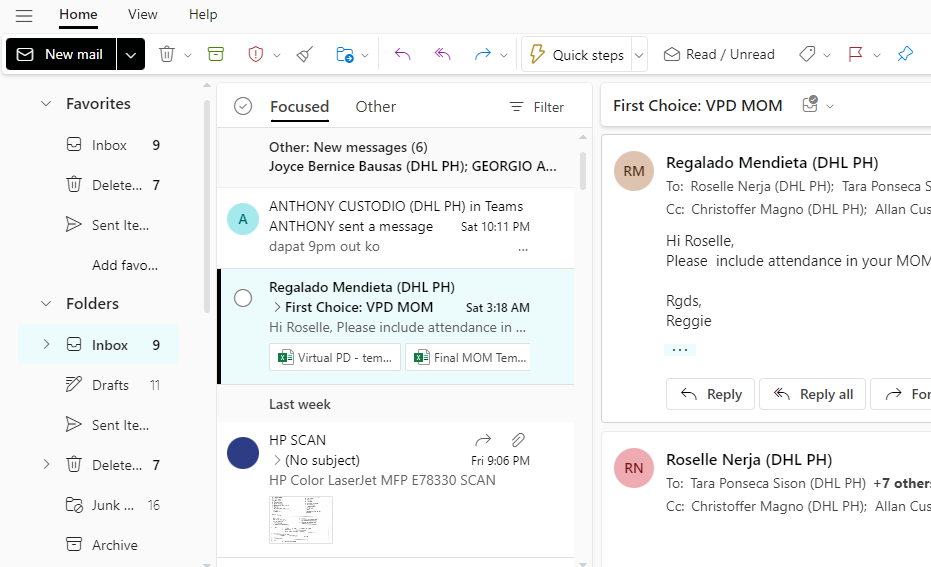This screenshot has height=567, width=931.
Task: Click the Report shield icon
Action: 255,55
